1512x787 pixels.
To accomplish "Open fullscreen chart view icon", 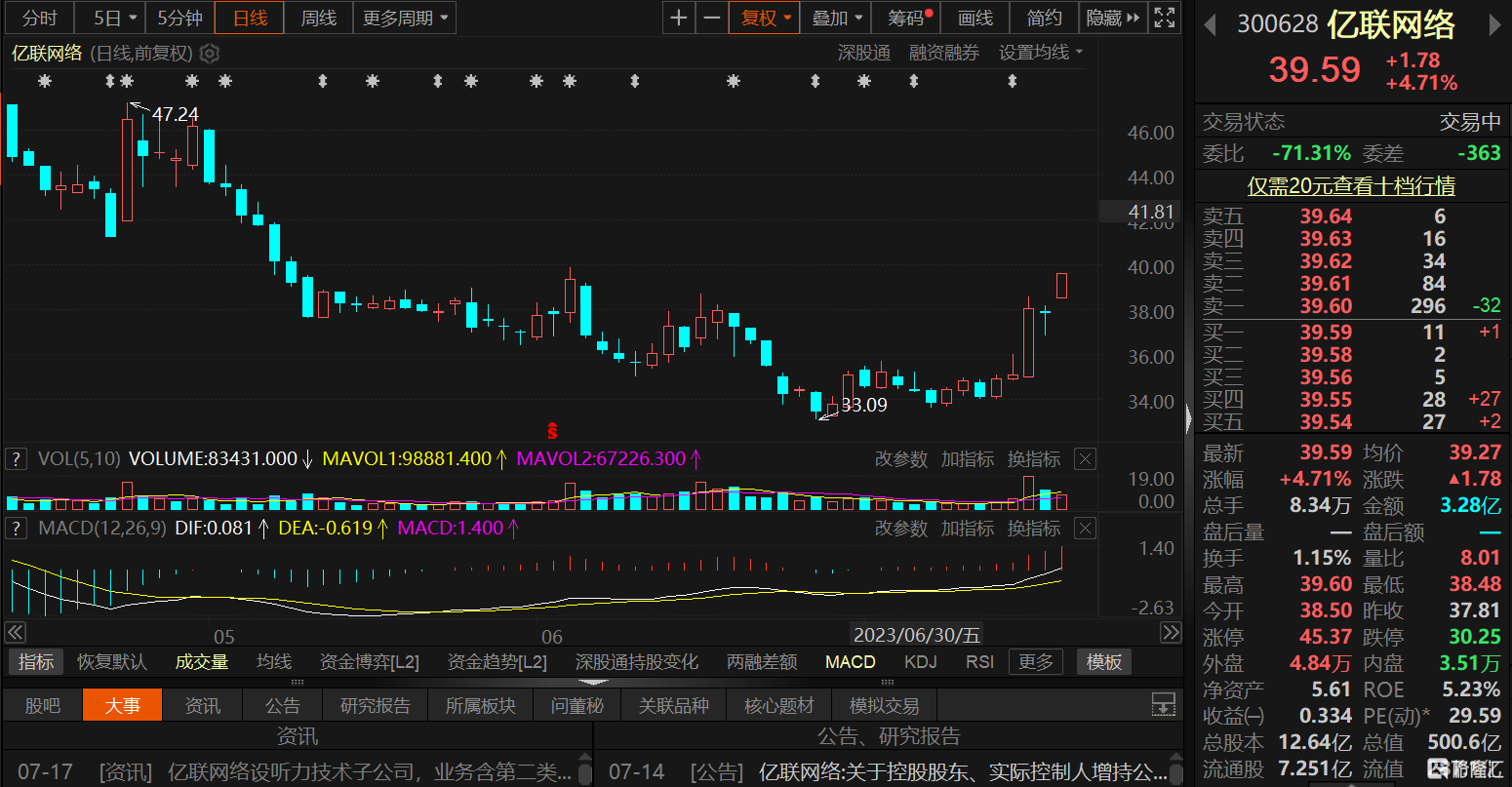I will (x=1165, y=18).
